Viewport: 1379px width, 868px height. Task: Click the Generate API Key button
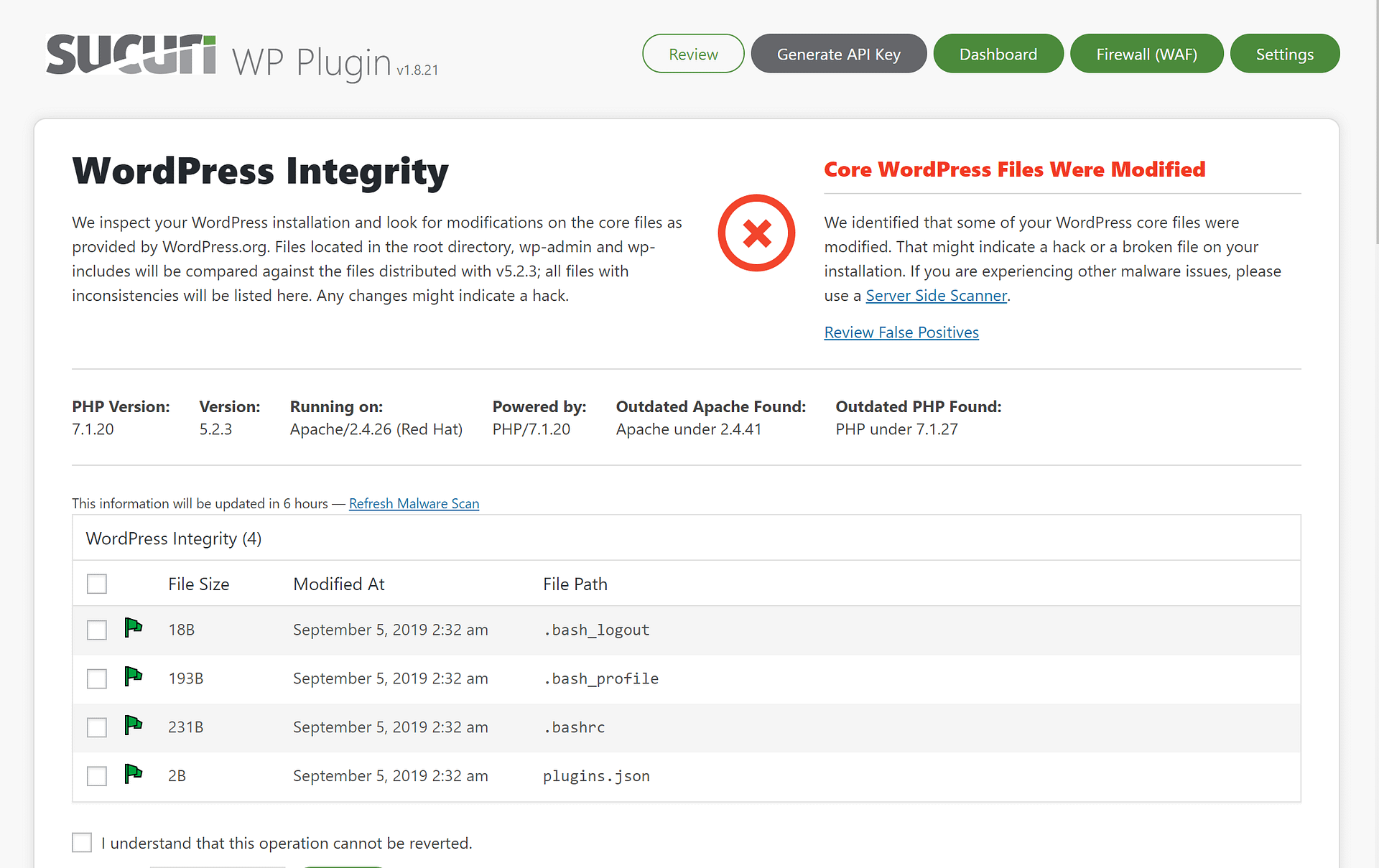tap(839, 54)
